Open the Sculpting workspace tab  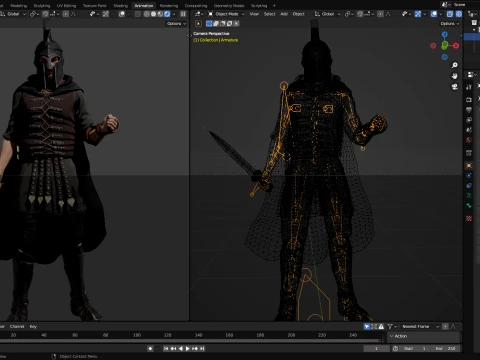coord(42,6)
